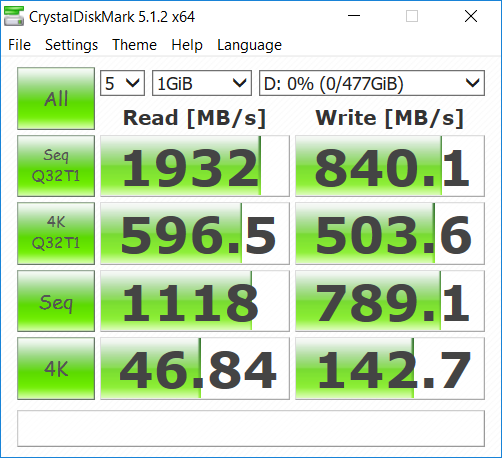The width and height of the screenshot is (502, 458).
Task: Open the File menu
Action: pos(19,45)
